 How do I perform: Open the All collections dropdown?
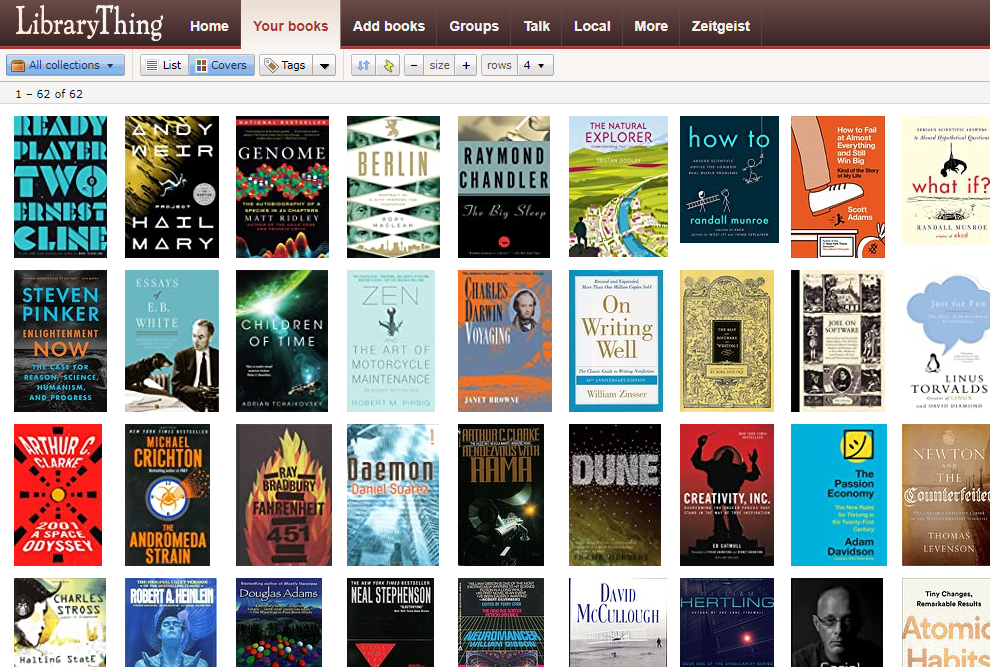[66, 65]
